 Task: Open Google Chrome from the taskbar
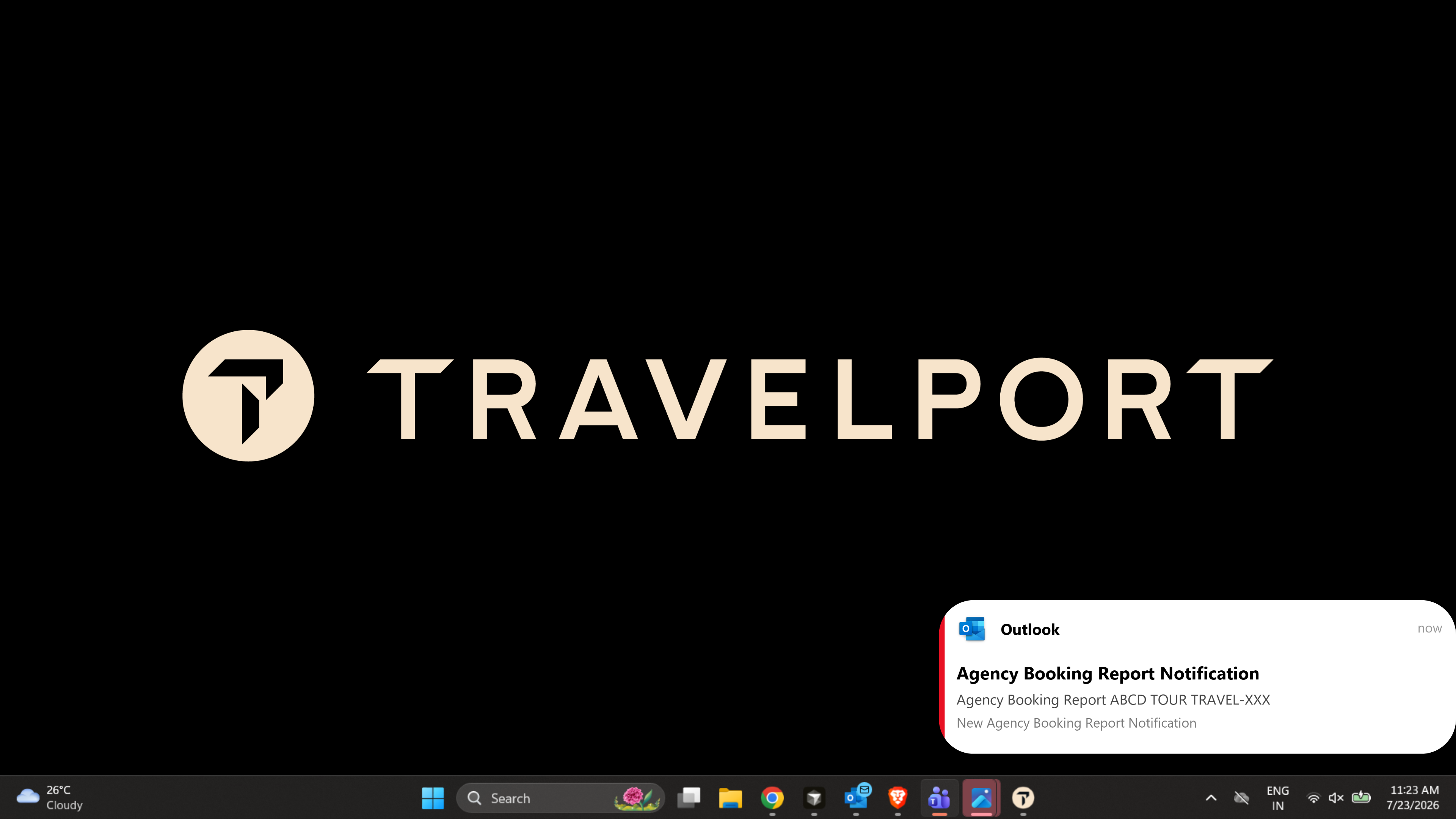pos(772,797)
